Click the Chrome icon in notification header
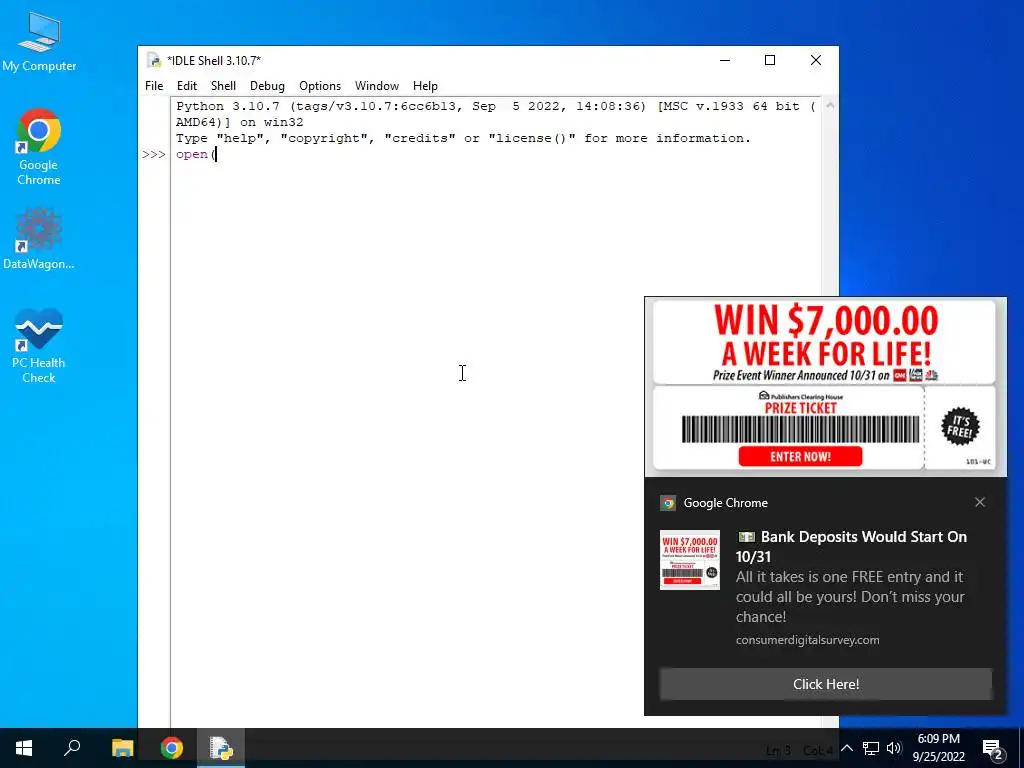This screenshot has width=1024, height=768. click(x=667, y=503)
